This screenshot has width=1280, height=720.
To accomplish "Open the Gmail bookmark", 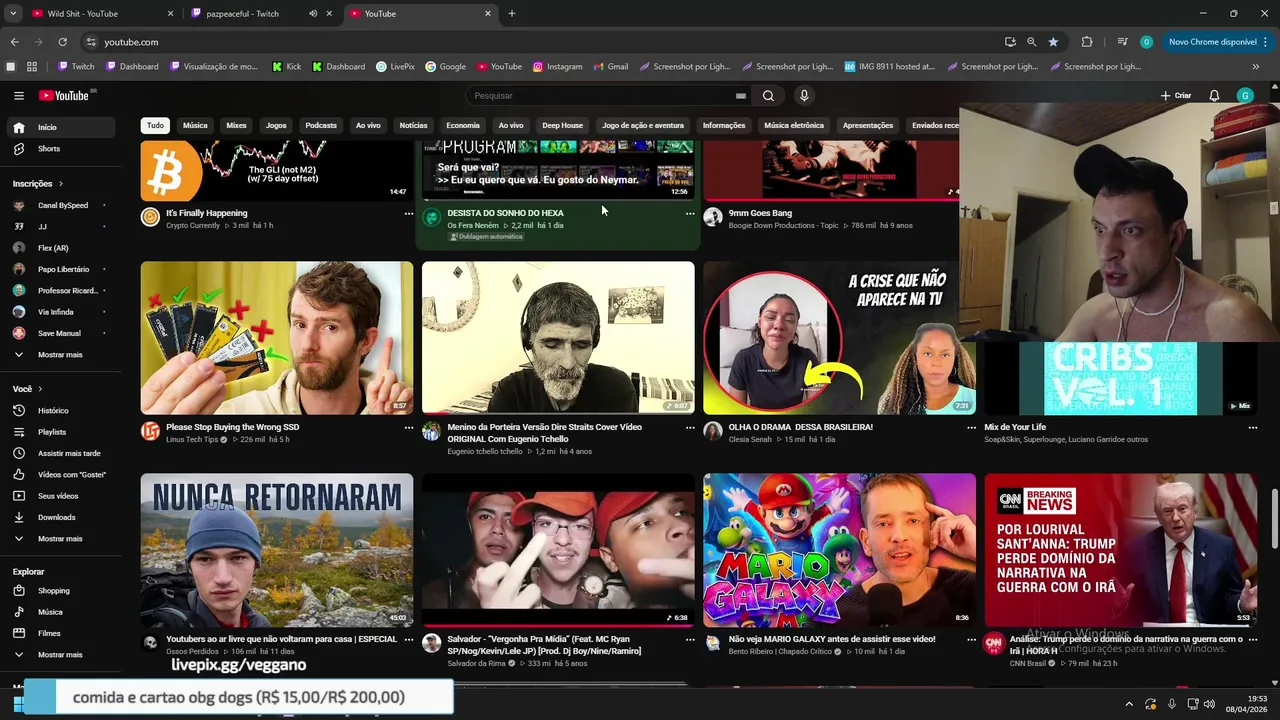I will click(x=610, y=67).
